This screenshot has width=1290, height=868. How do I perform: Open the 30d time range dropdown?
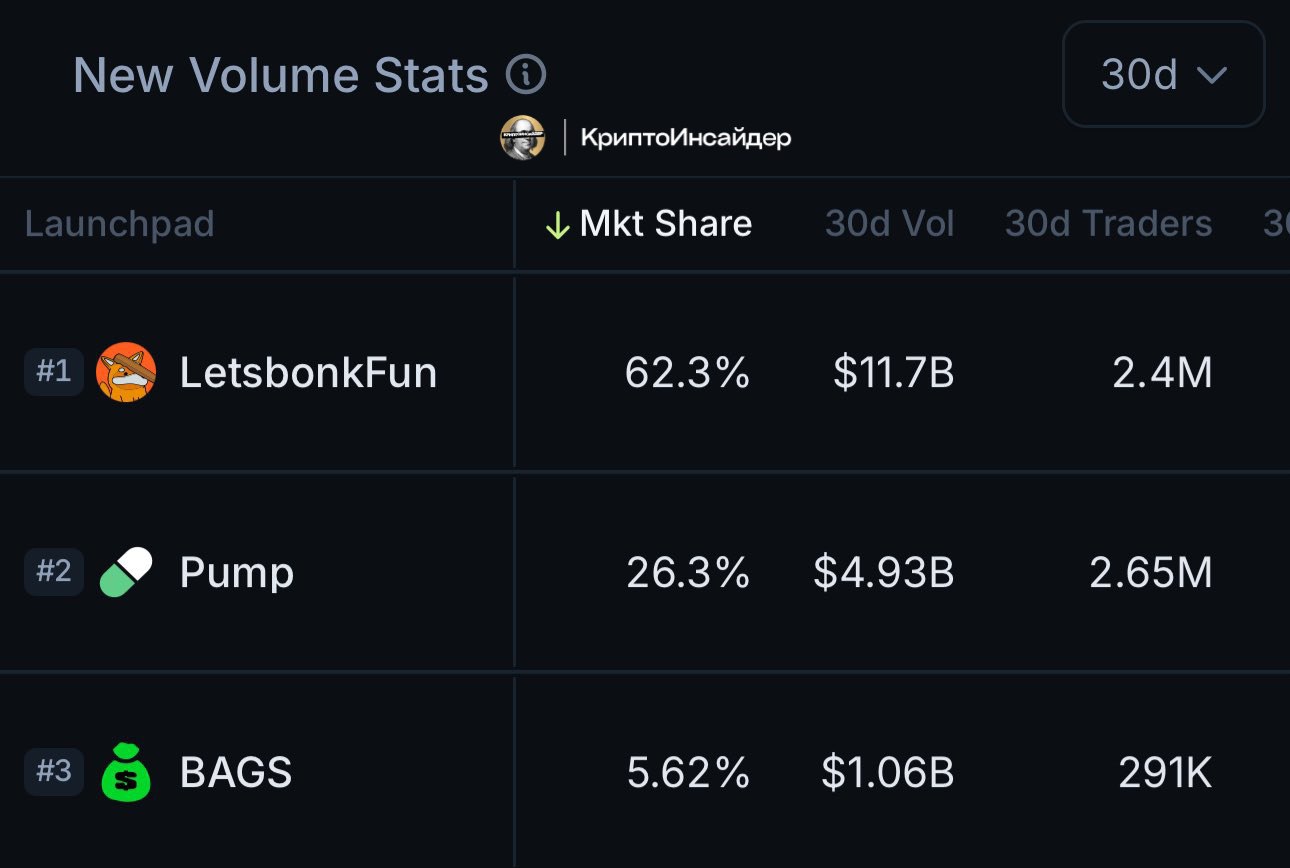pos(1164,75)
